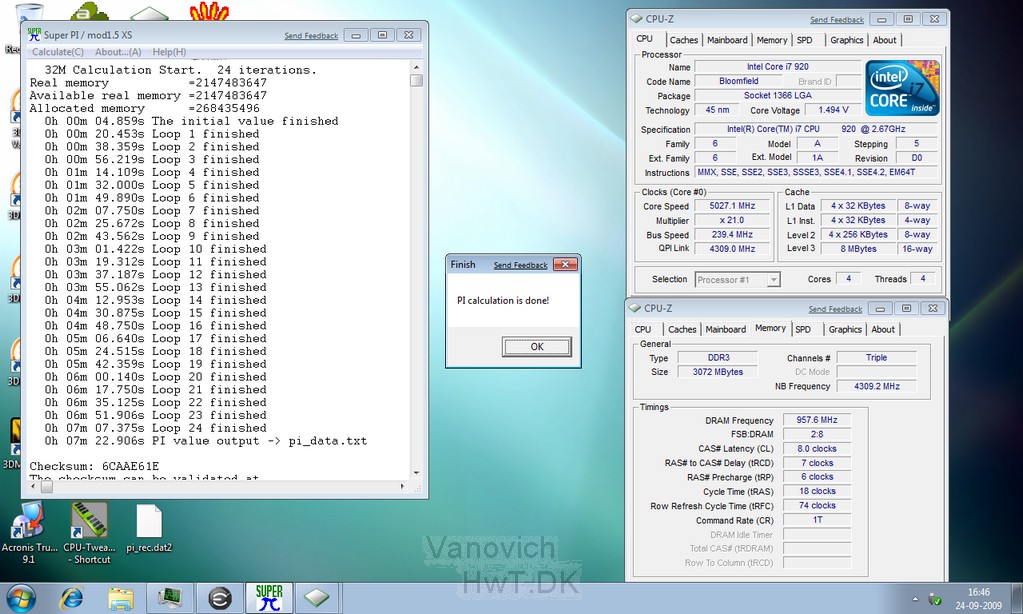Click the Channels value Triple
Viewport: 1023px width, 614px height.
pos(877,358)
